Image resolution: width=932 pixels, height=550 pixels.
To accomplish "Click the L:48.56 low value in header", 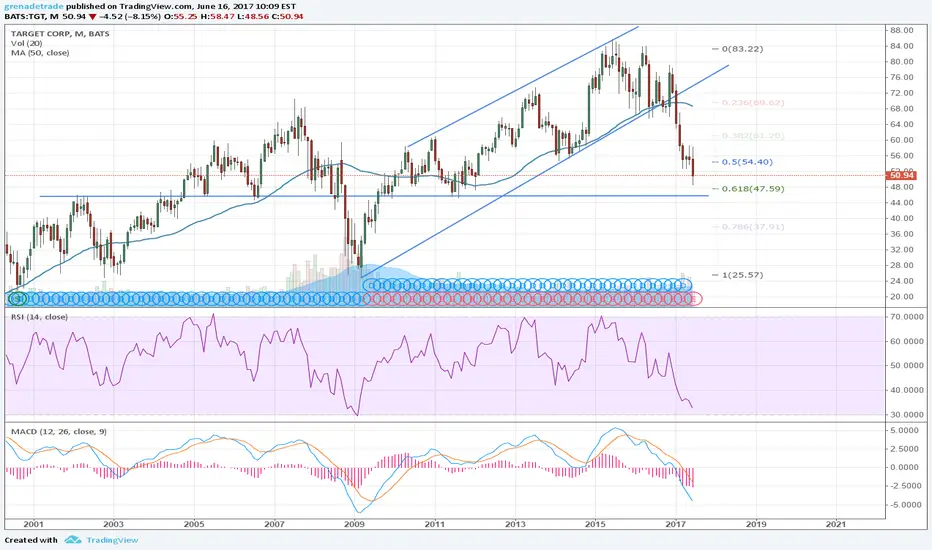I will pos(253,16).
